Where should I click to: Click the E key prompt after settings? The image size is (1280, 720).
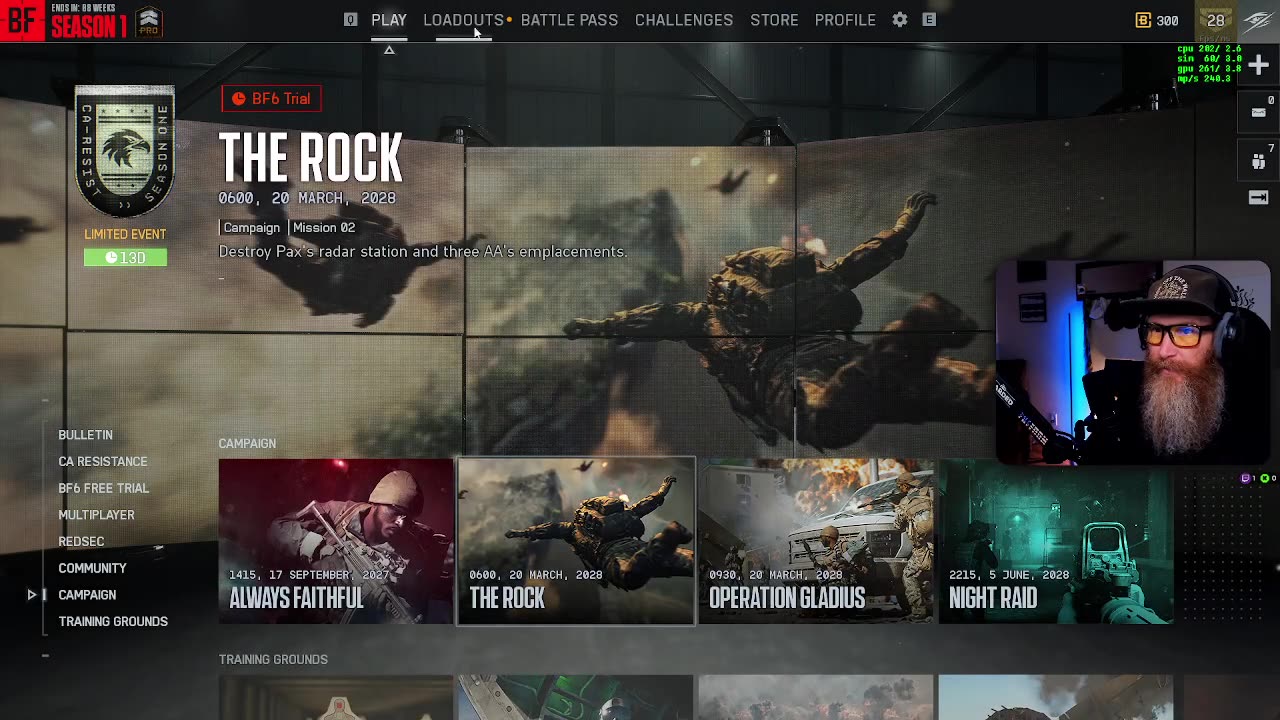click(929, 20)
